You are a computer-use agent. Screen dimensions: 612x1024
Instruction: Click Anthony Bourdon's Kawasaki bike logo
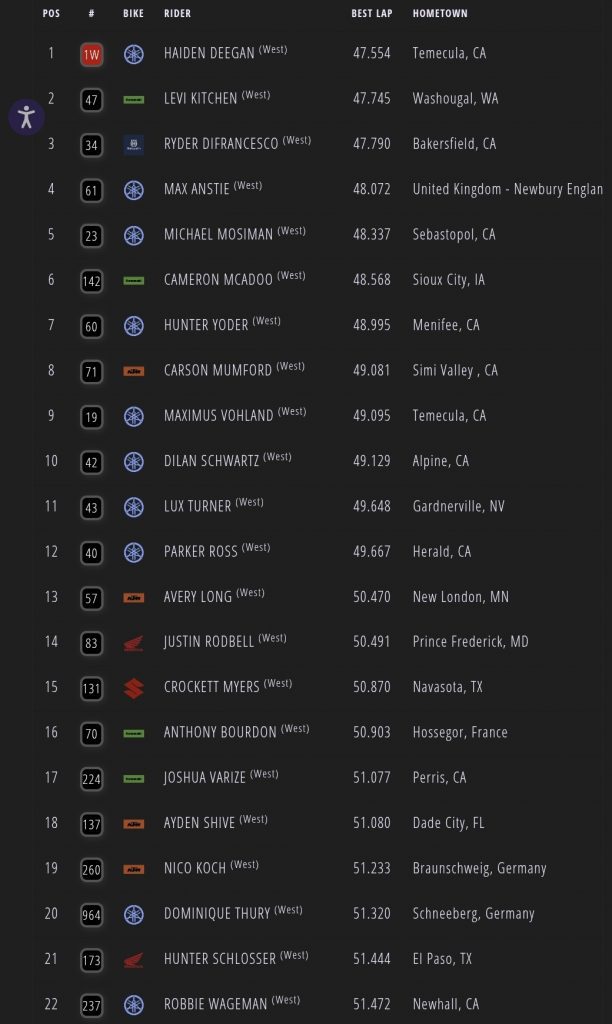[x=133, y=733]
